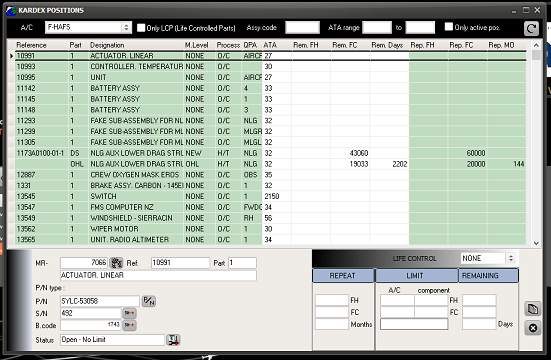Sort by the ATA column header
The width and height of the screenshot is (551, 360).
pyautogui.click(x=277, y=45)
